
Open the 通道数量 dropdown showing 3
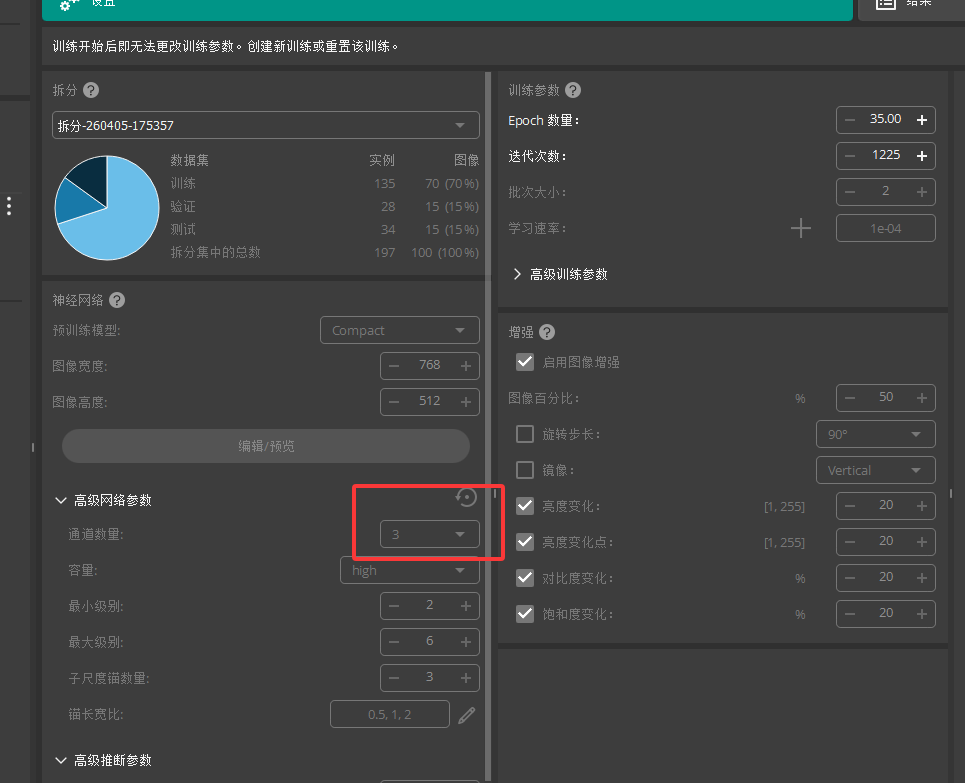pyautogui.click(x=429, y=535)
